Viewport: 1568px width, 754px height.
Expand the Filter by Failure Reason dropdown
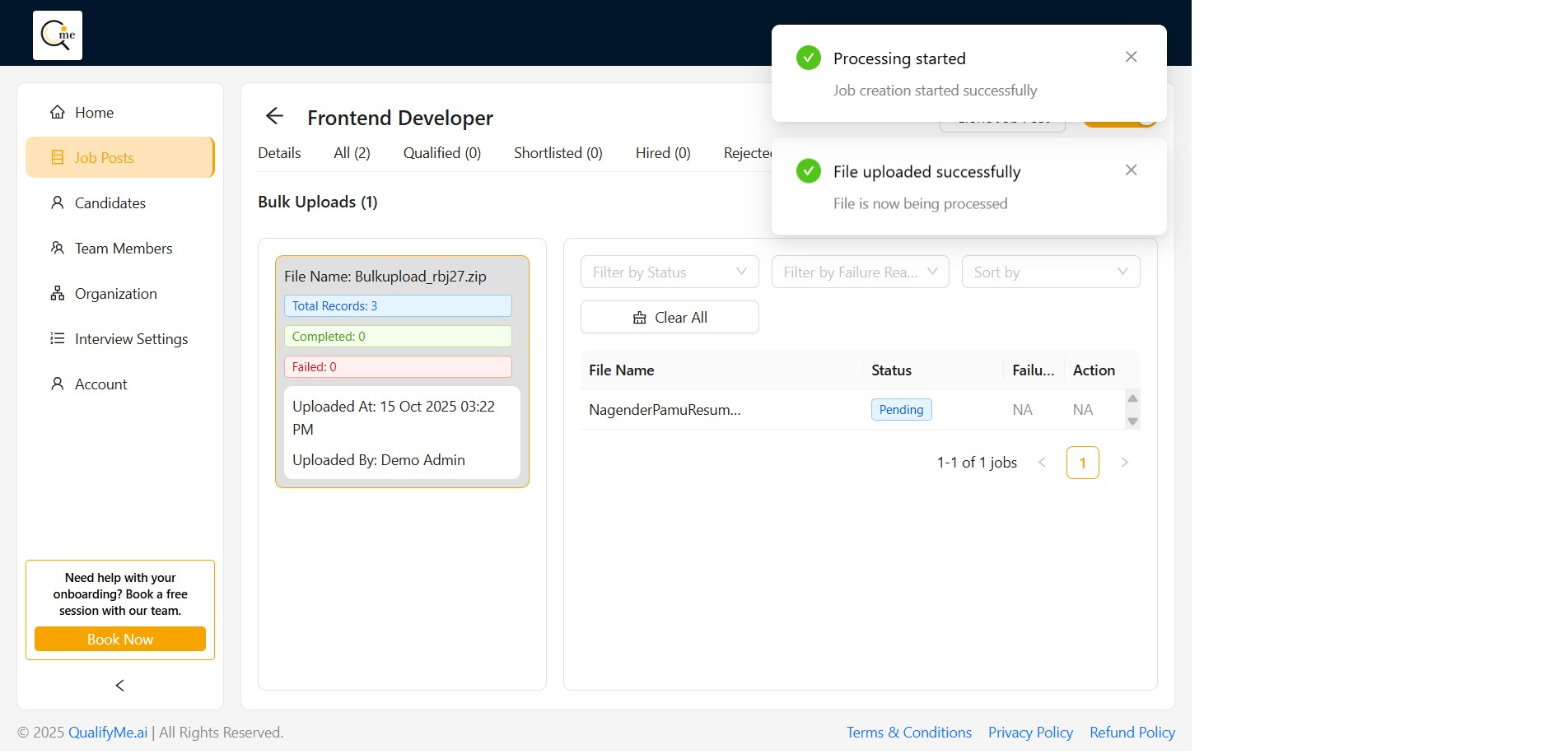[x=860, y=272]
